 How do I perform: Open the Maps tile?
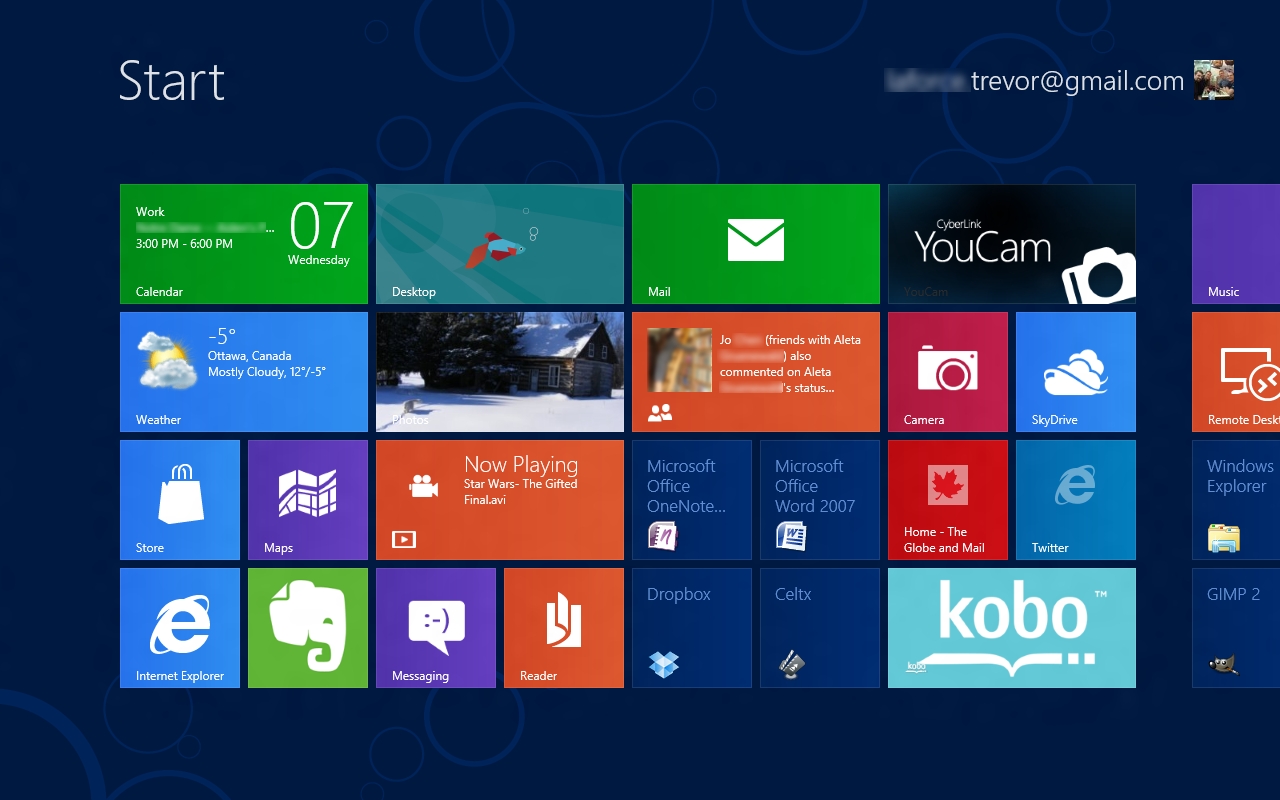(308, 500)
